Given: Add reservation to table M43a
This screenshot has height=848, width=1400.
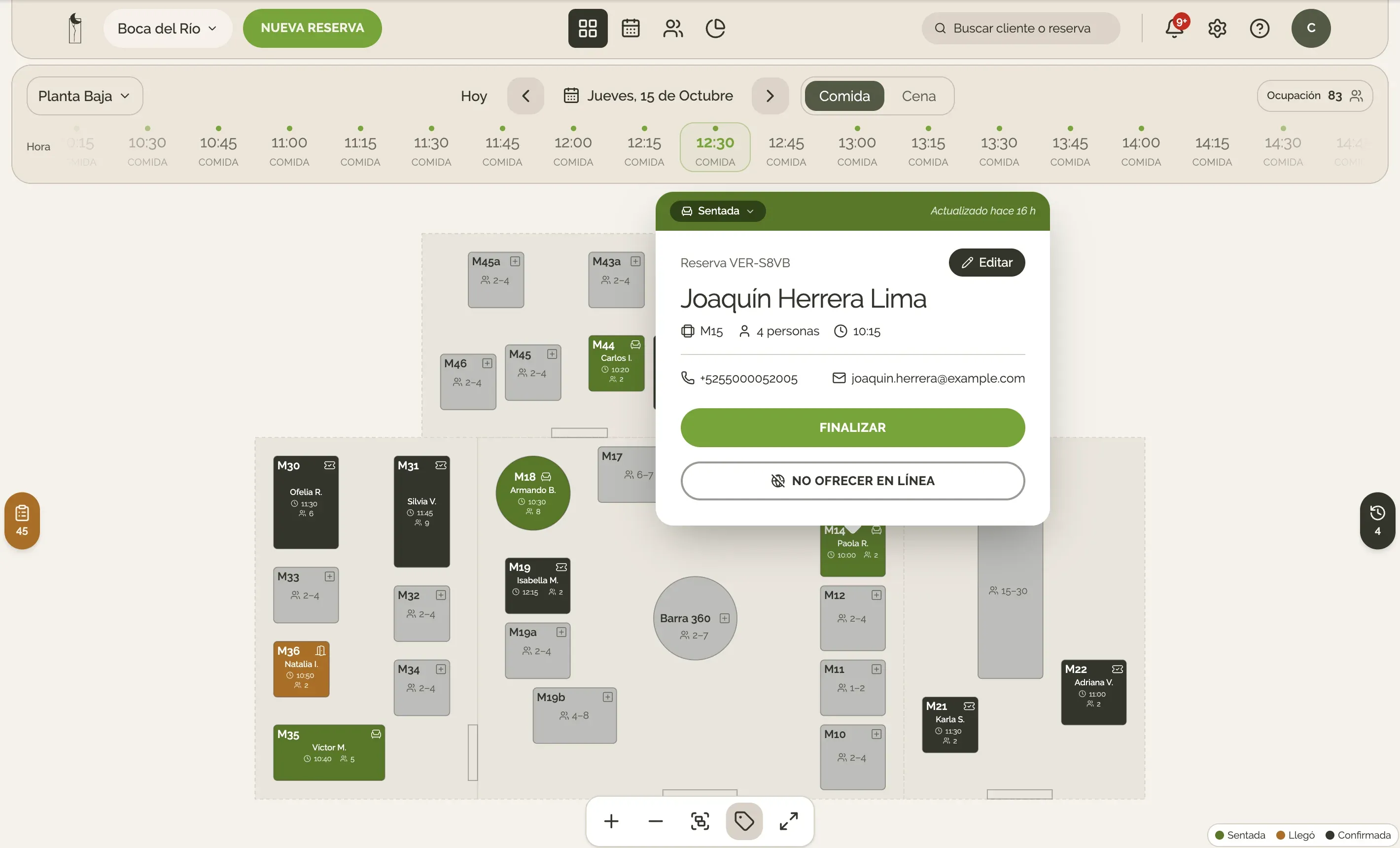Looking at the screenshot, I should pyautogui.click(x=635, y=261).
